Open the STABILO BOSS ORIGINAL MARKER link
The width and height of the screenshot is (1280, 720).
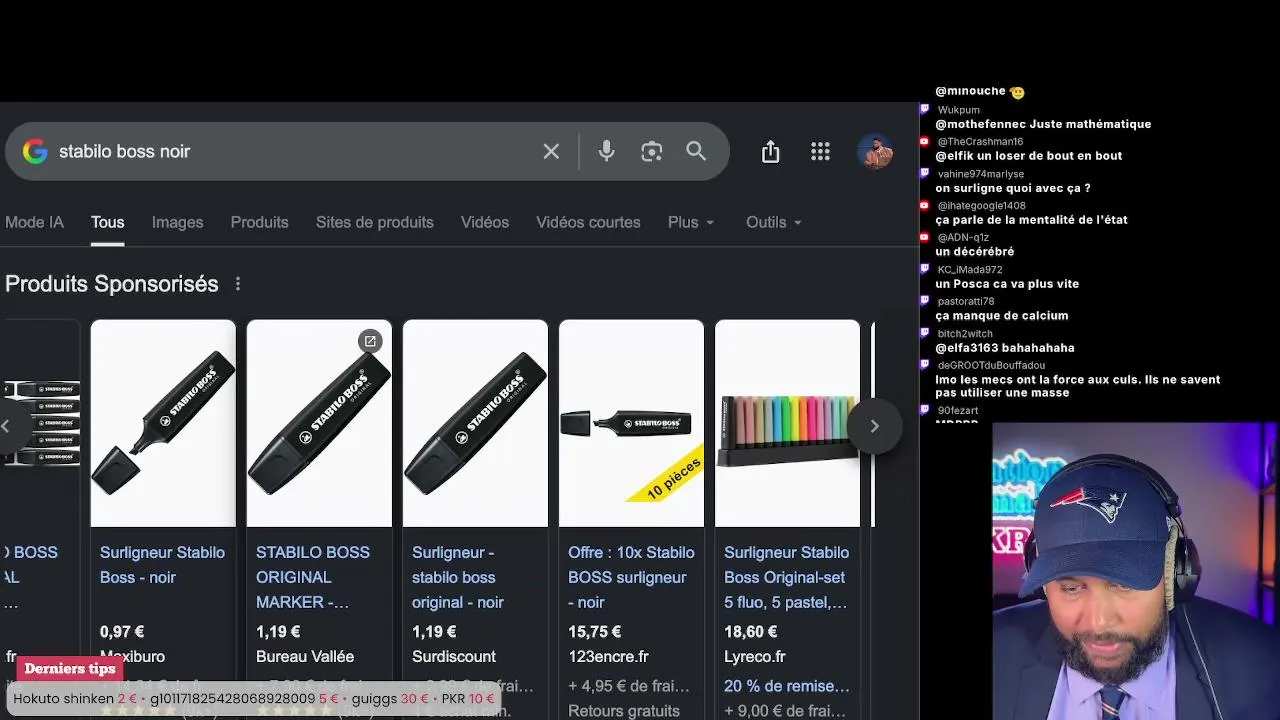[x=313, y=577]
